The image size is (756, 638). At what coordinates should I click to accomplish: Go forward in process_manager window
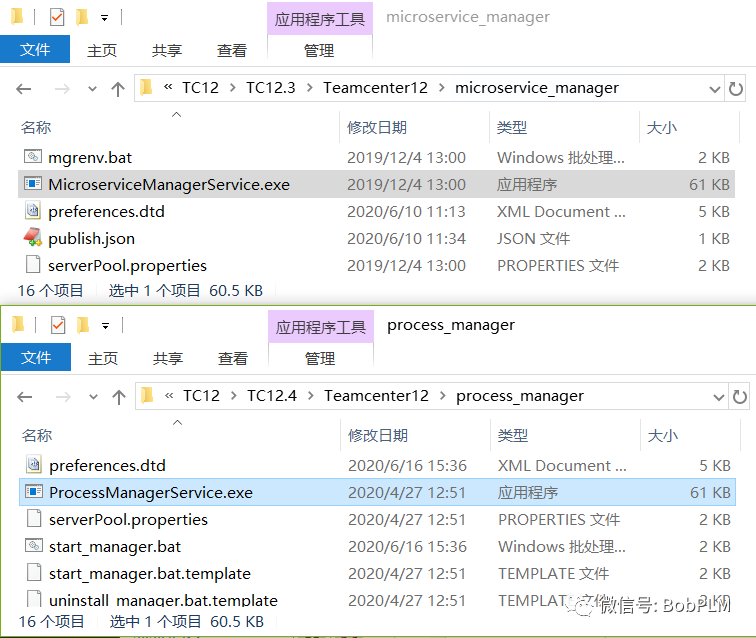tap(63, 397)
